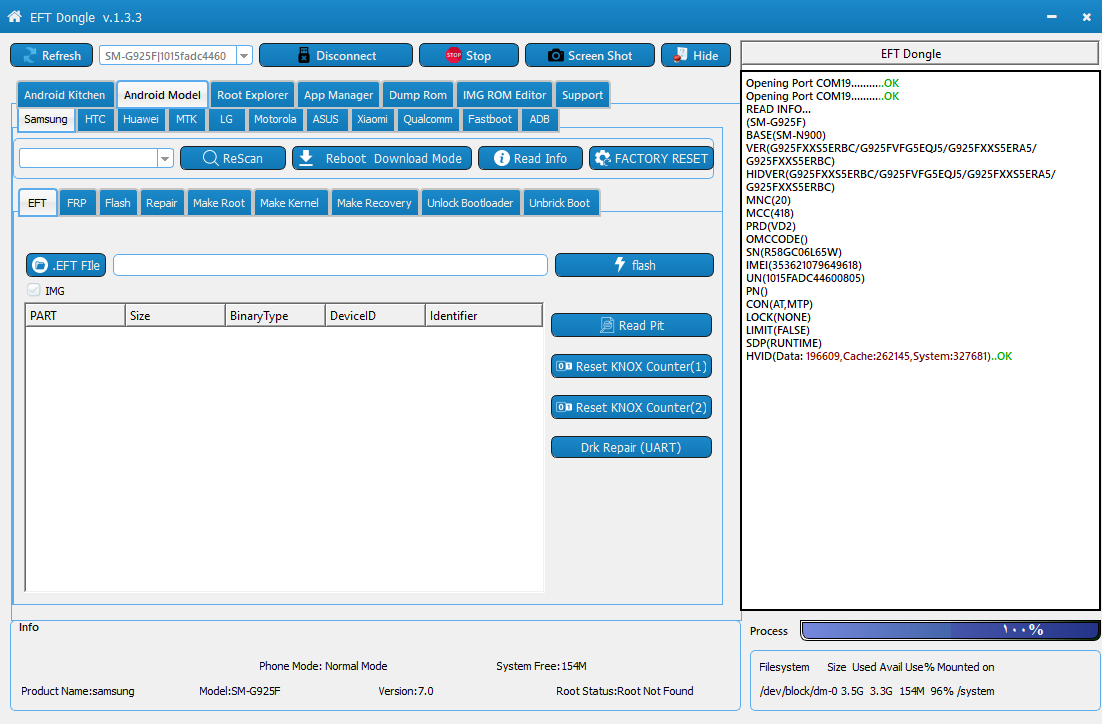Click the DeviceID column header

point(375,316)
